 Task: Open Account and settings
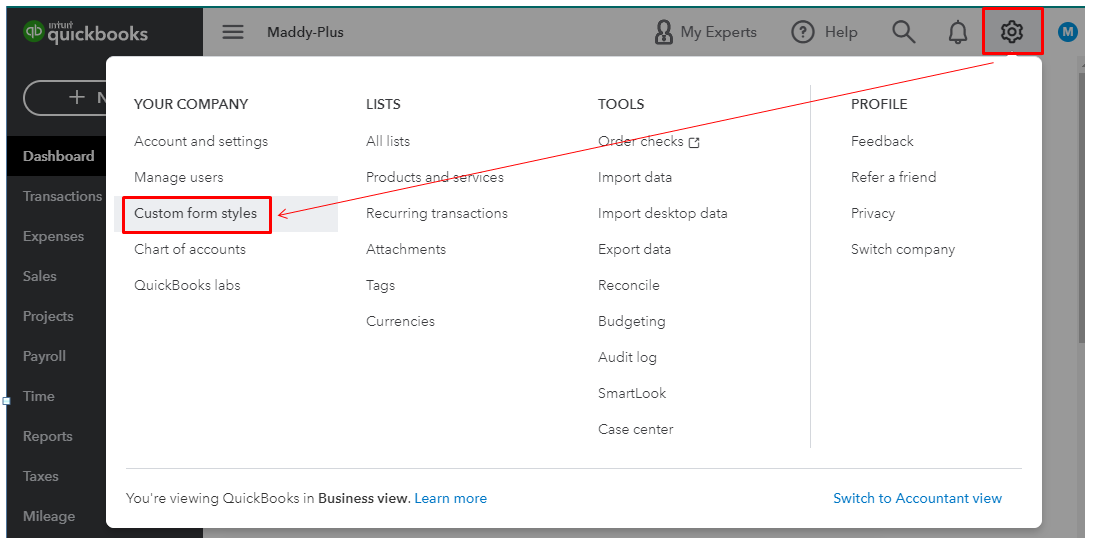(x=201, y=141)
